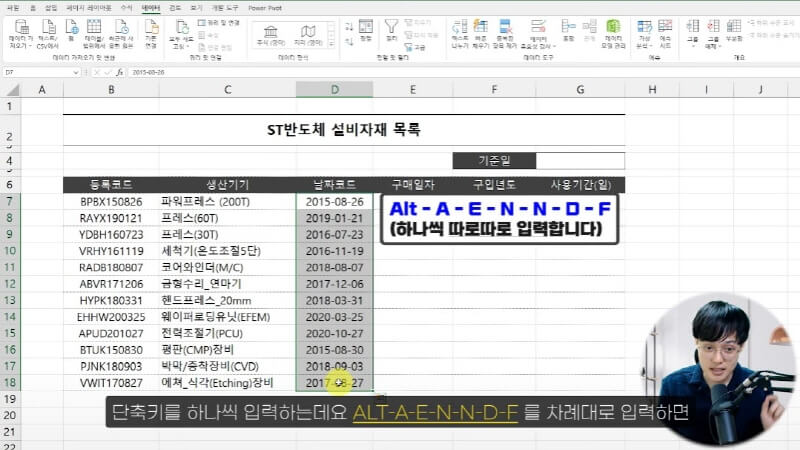800x450 pixels.
Task: Switch to the View tab
Action: point(196,8)
